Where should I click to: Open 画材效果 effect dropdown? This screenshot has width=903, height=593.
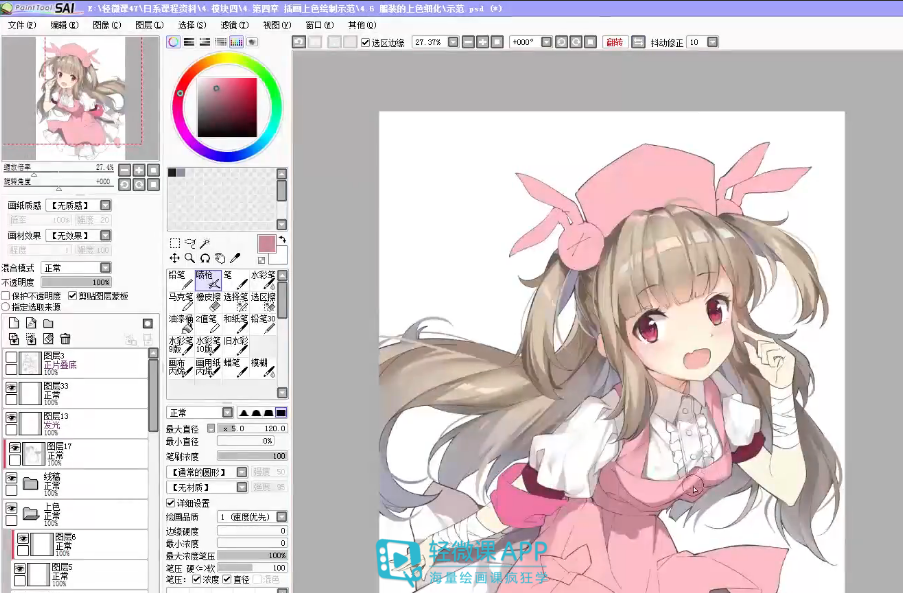tap(105, 235)
